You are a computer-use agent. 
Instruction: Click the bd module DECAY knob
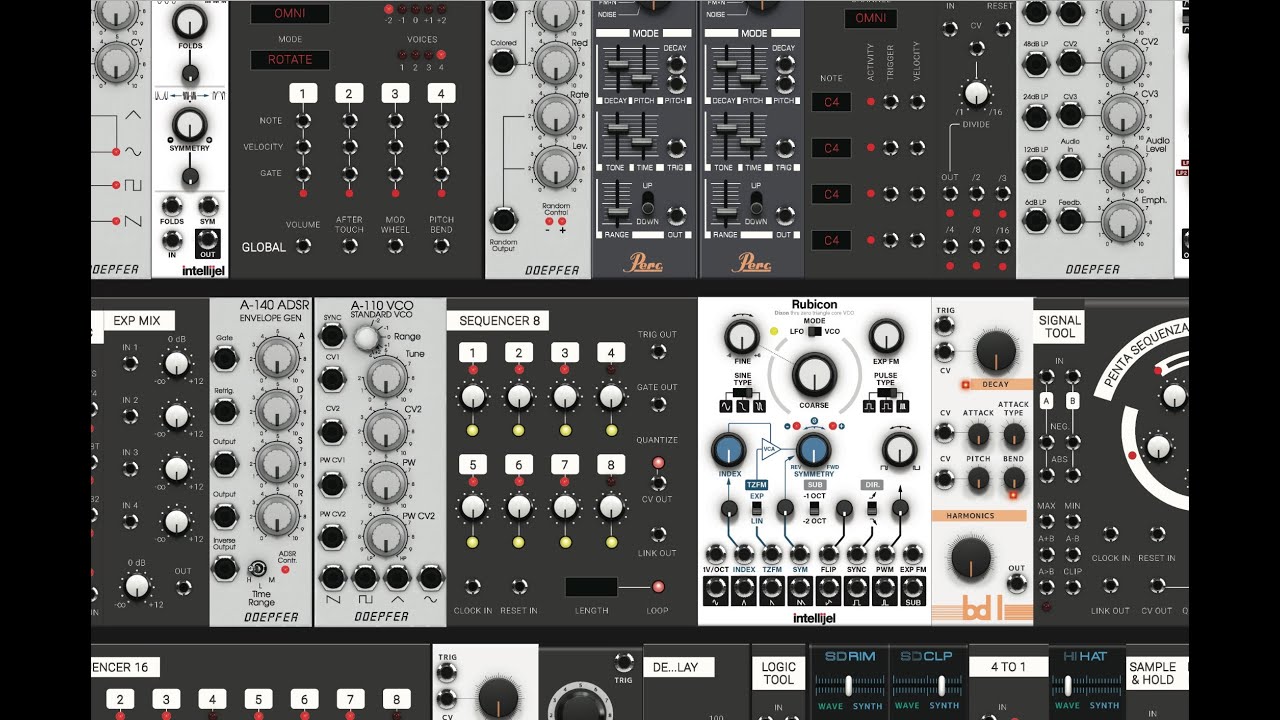pos(994,352)
